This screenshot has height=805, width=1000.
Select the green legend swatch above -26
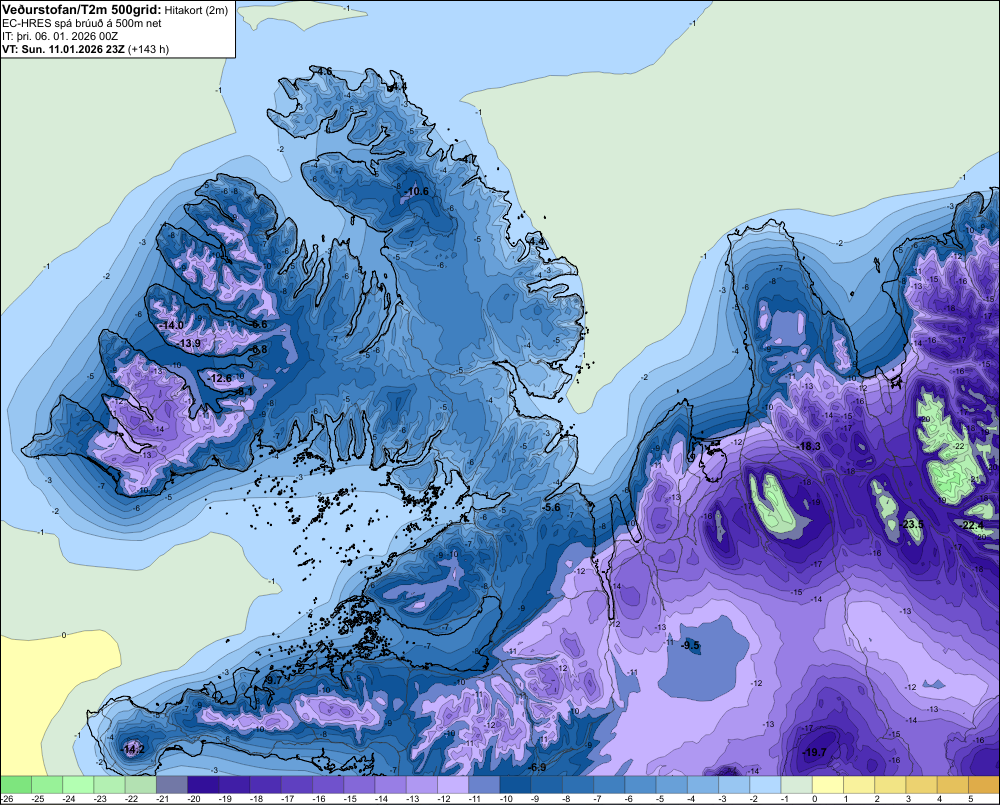(x=15, y=784)
